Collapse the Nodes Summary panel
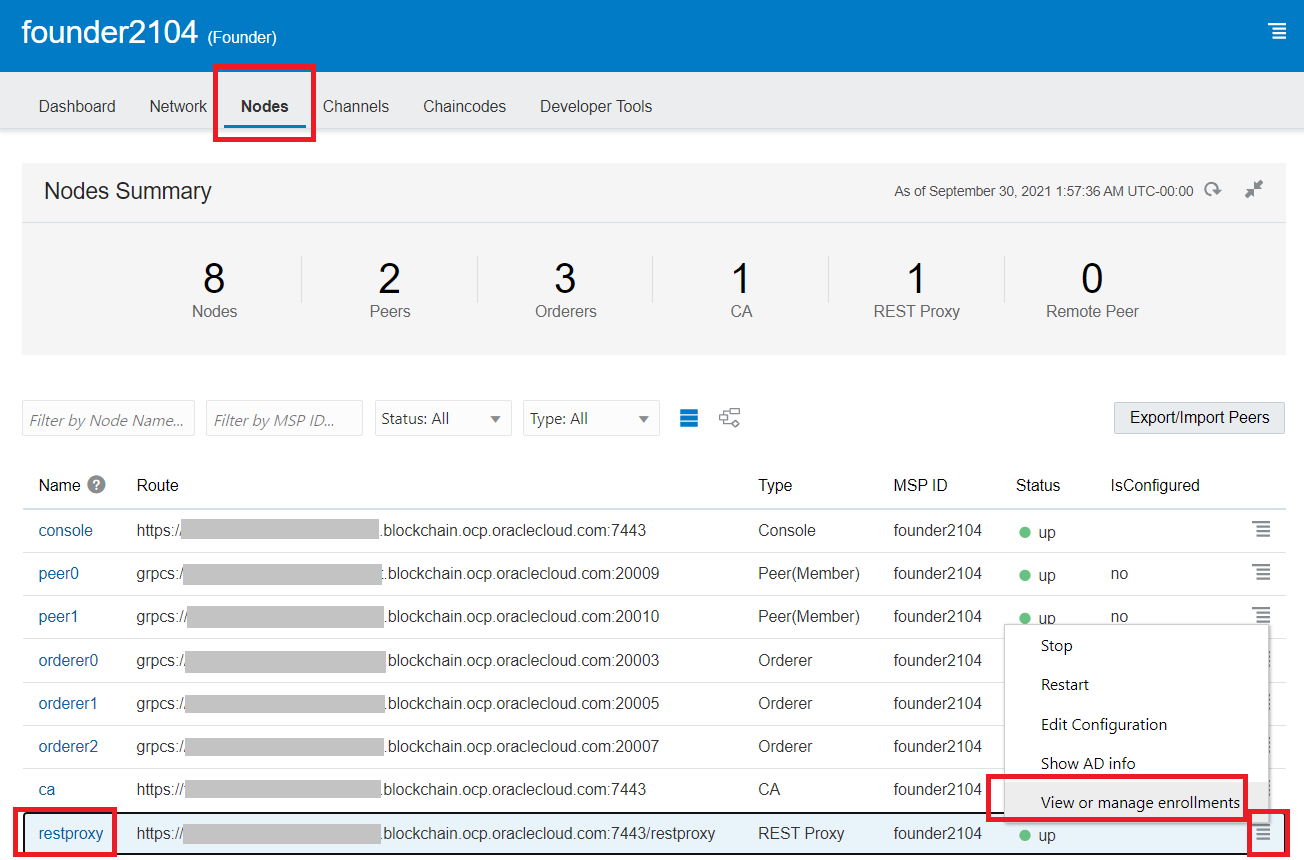 coord(1254,189)
